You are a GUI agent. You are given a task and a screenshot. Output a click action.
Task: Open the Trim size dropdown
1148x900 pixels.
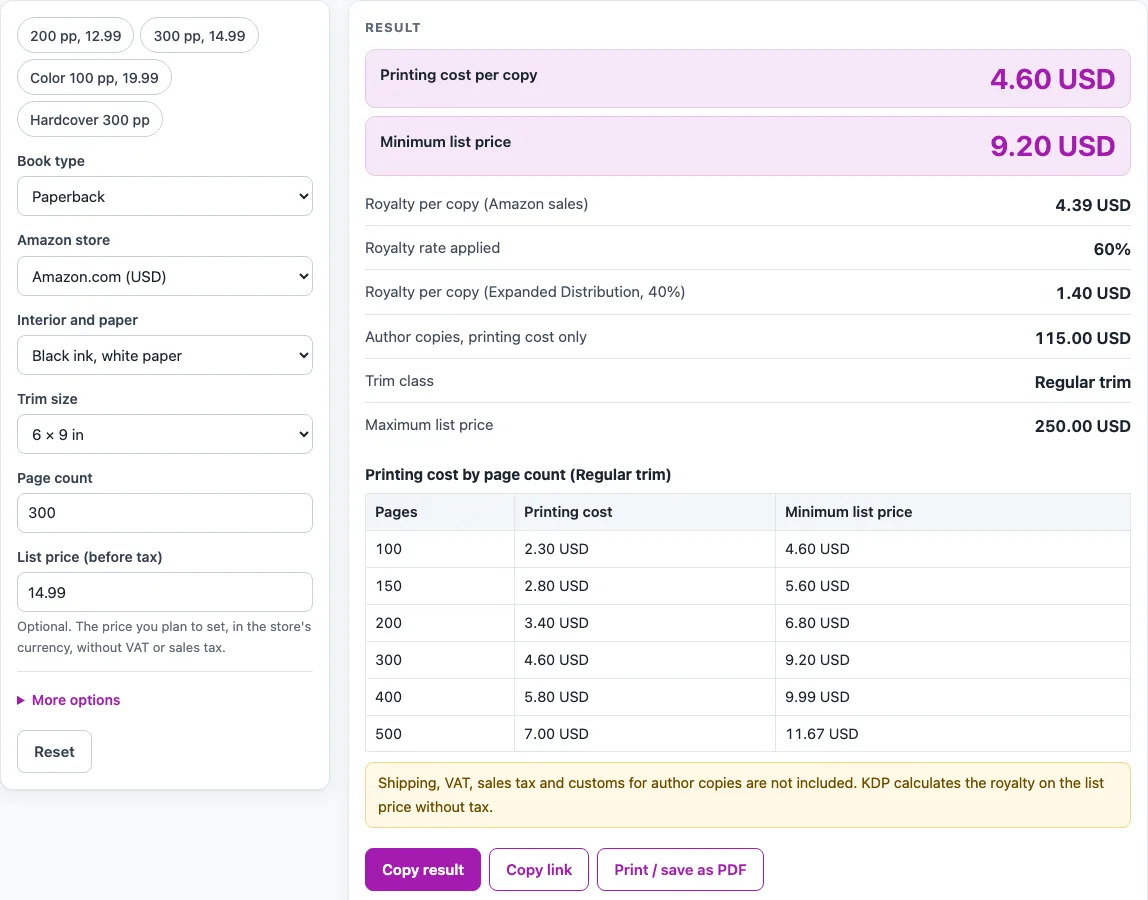165,434
